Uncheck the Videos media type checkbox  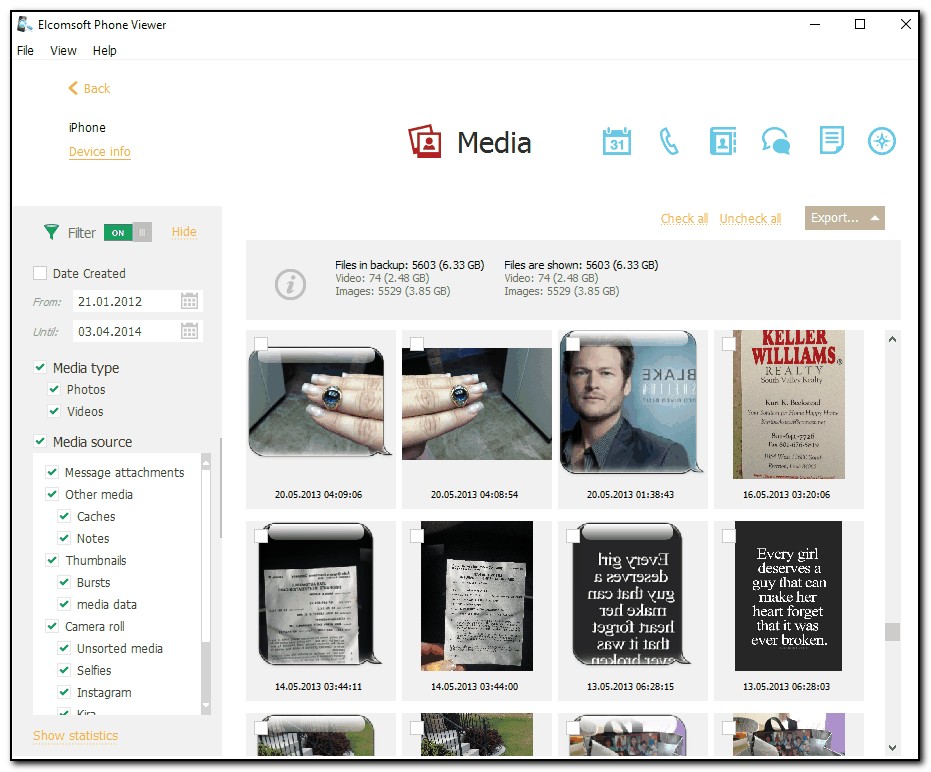(x=54, y=411)
